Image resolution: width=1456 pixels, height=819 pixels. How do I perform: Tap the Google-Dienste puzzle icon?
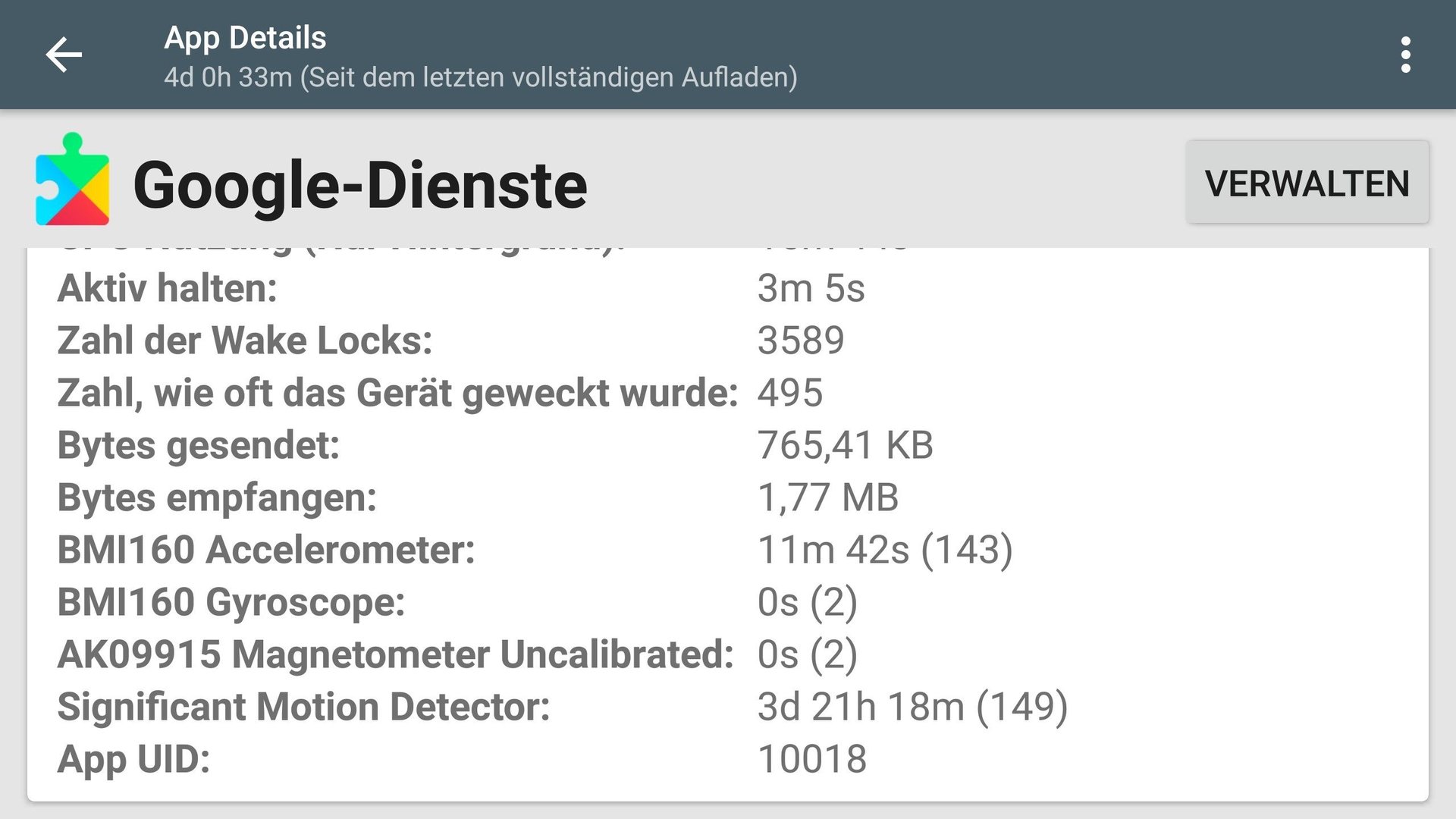click(x=72, y=180)
